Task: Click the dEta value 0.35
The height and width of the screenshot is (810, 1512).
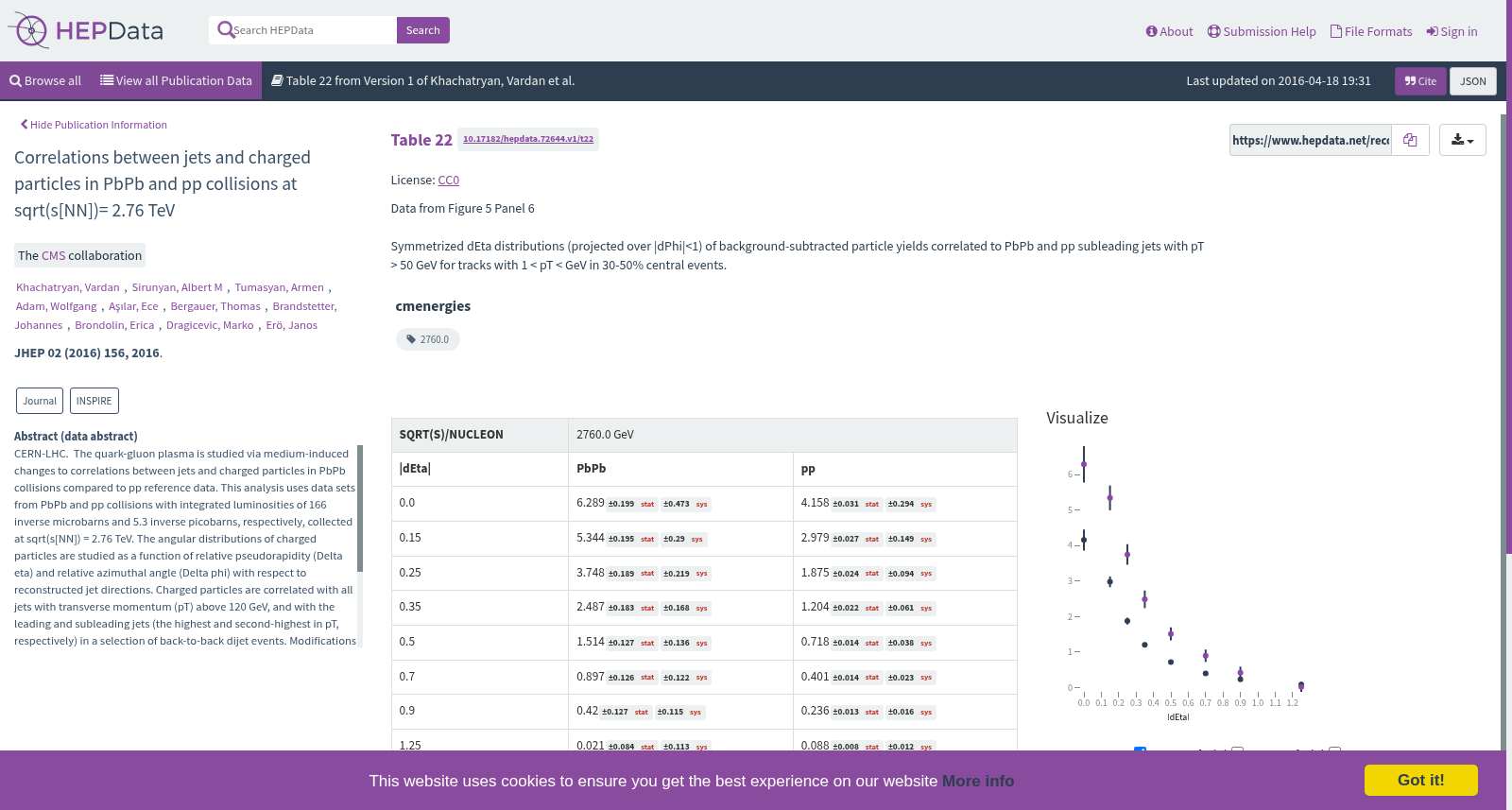Action: pyautogui.click(x=410, y=607)
